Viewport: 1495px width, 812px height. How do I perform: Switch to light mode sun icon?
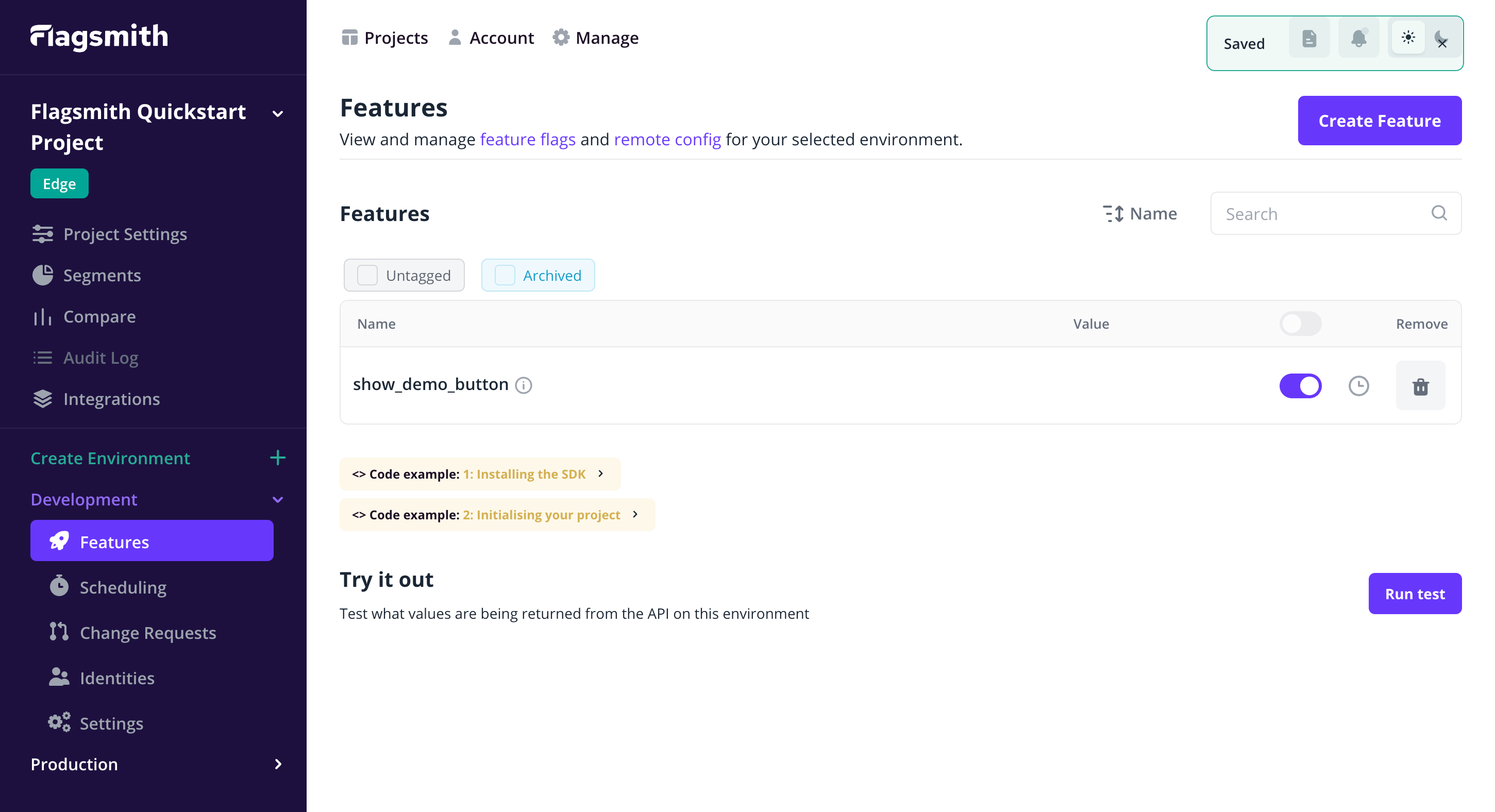click(1408, 38)
